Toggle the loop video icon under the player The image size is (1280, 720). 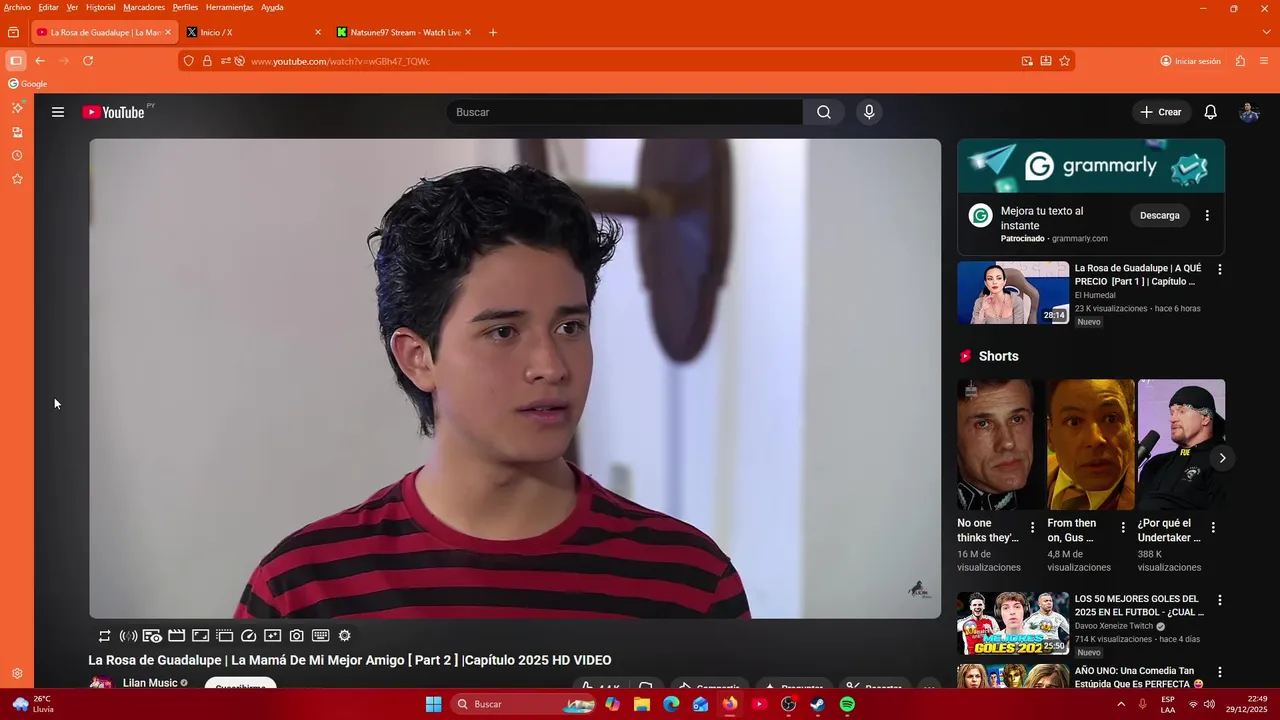(x=104, y=636)
